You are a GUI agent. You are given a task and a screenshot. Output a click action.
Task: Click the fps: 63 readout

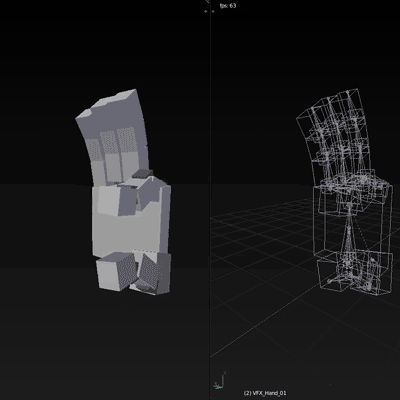click(x=228, y=5)
